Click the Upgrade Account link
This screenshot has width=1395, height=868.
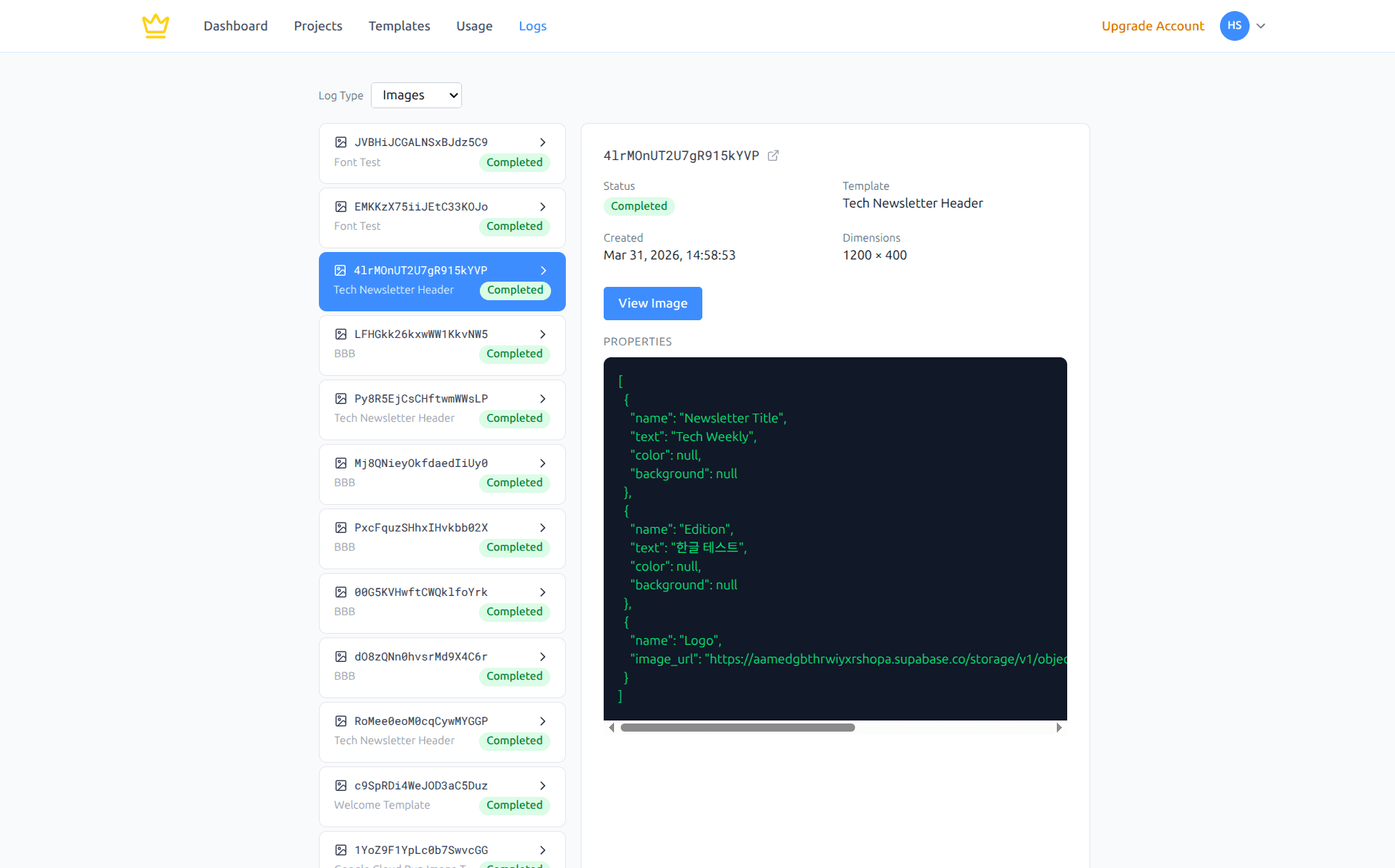click(x=1152, y=25)
